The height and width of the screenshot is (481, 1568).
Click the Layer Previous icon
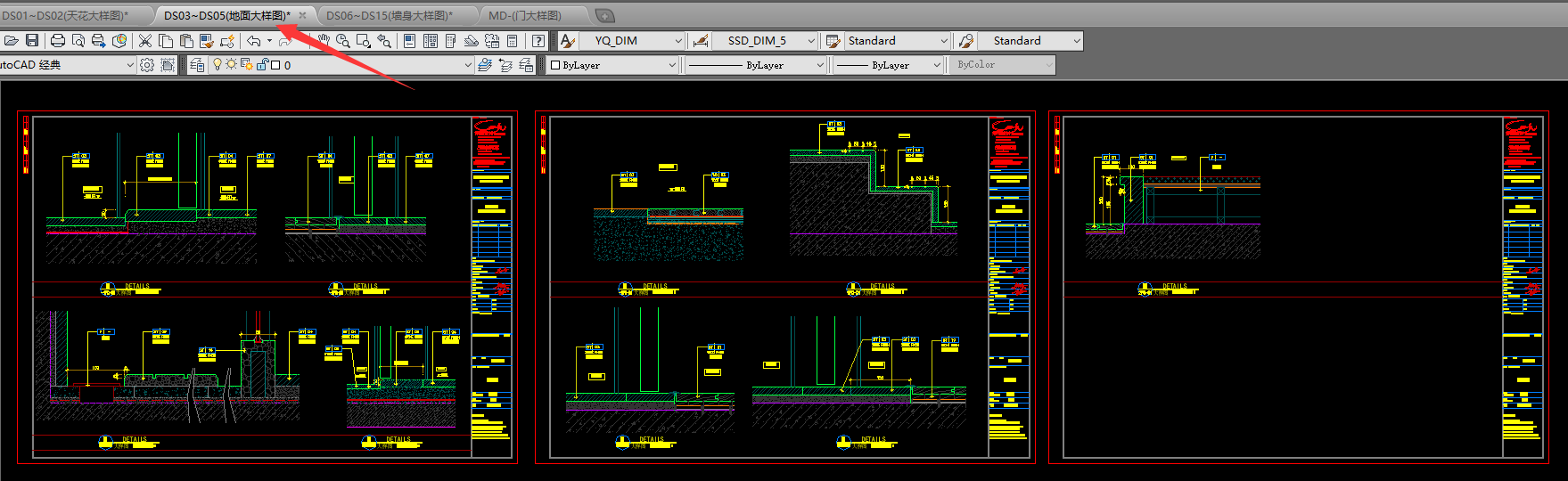(505, 65)
